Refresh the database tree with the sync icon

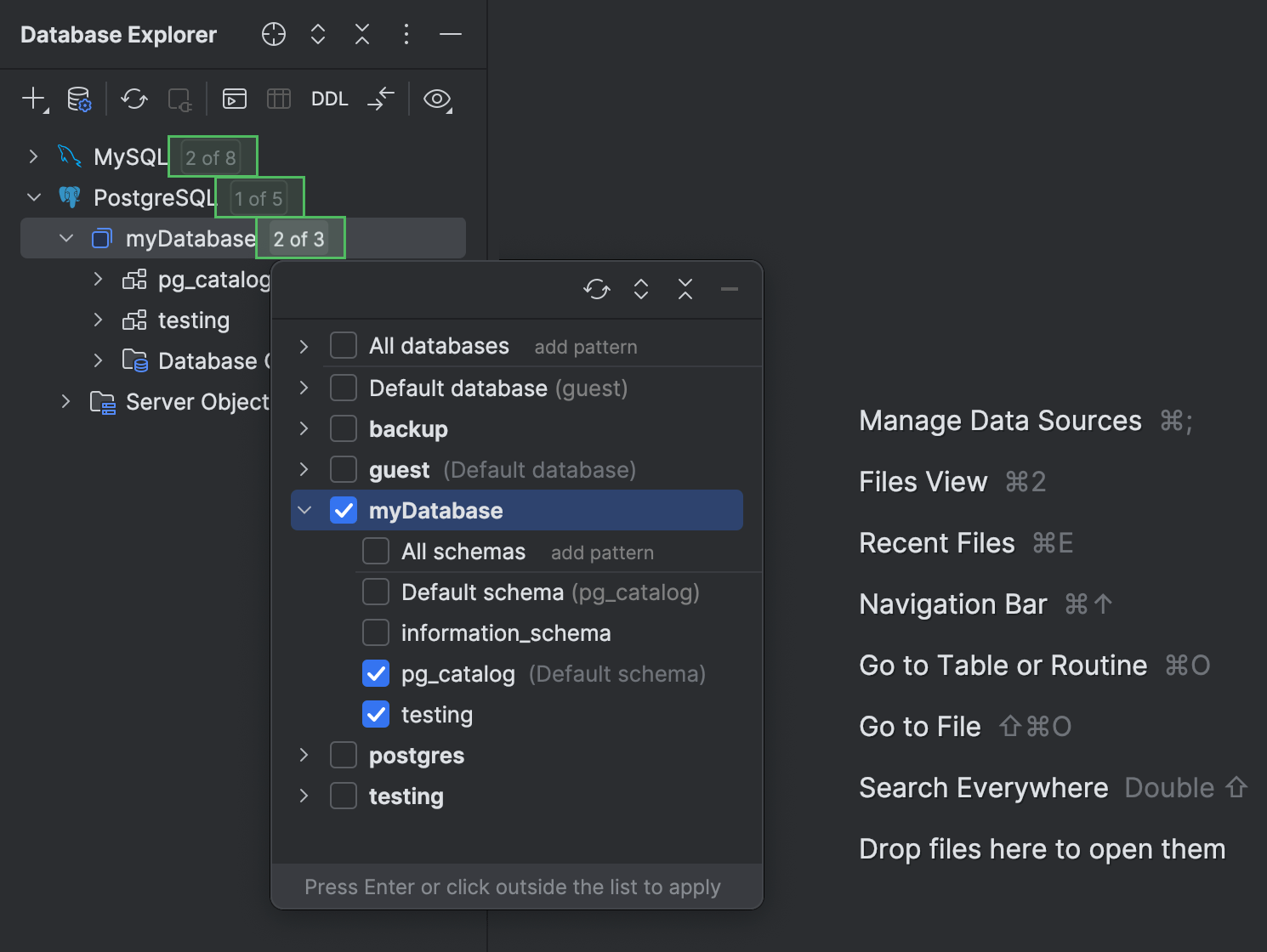(134, 99)
